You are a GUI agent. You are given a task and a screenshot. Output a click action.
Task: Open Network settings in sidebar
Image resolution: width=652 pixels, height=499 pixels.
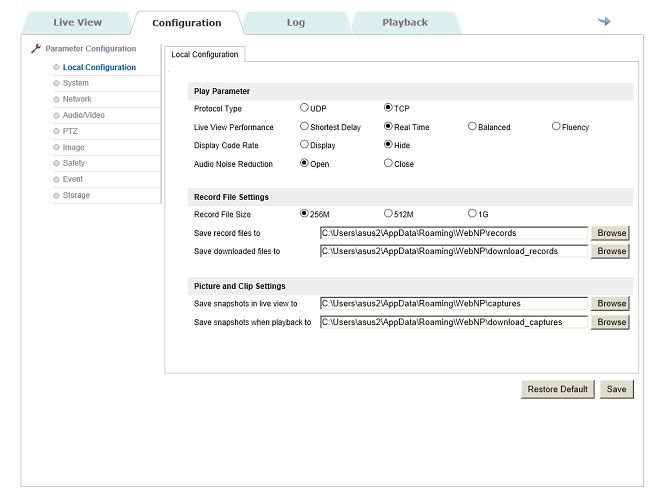coord(77,99)
